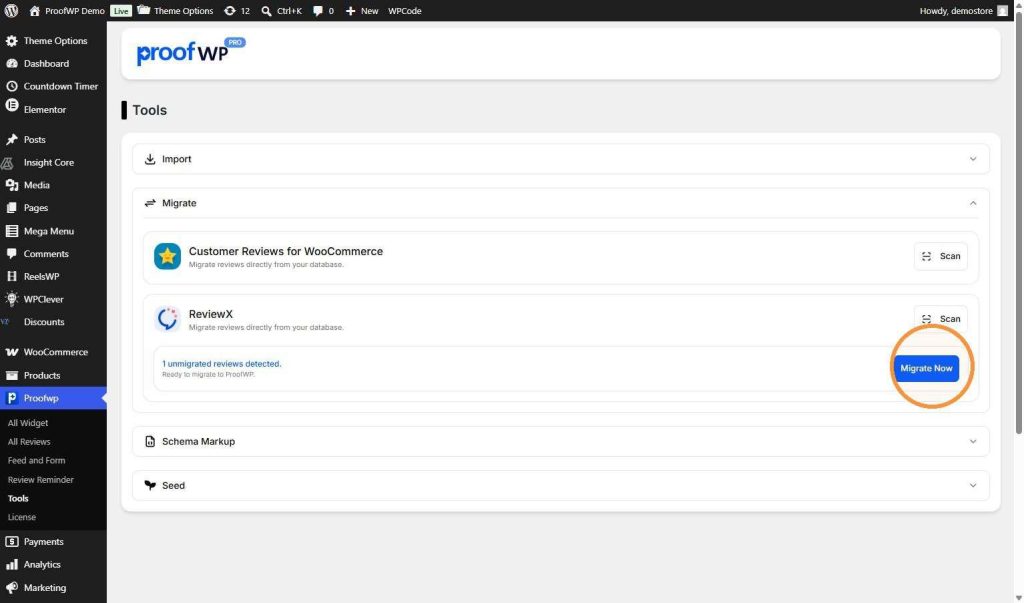Select the Proofwp sidebar menu
Image resolution: width=1024 pixels, height=603 pixels.
point(53,398)
